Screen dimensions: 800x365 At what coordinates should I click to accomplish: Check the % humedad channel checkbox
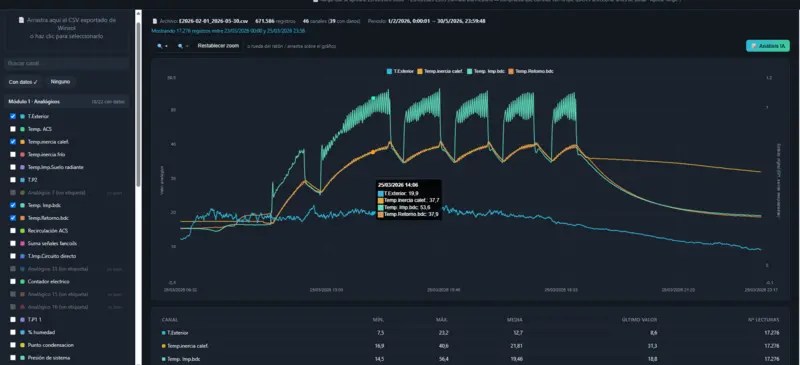[x=13, y=332]
